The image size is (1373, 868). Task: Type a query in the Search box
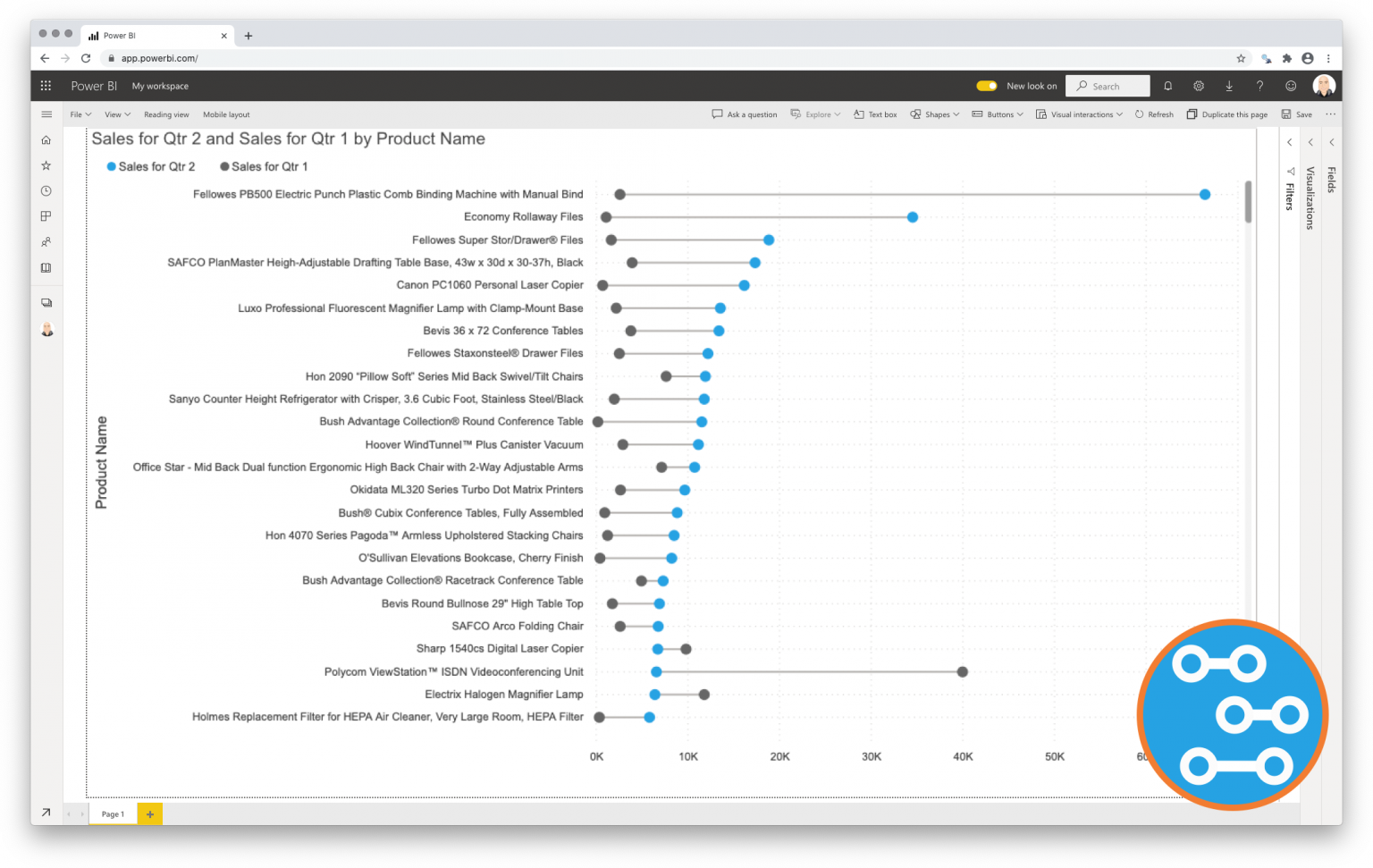(1108, 85)
